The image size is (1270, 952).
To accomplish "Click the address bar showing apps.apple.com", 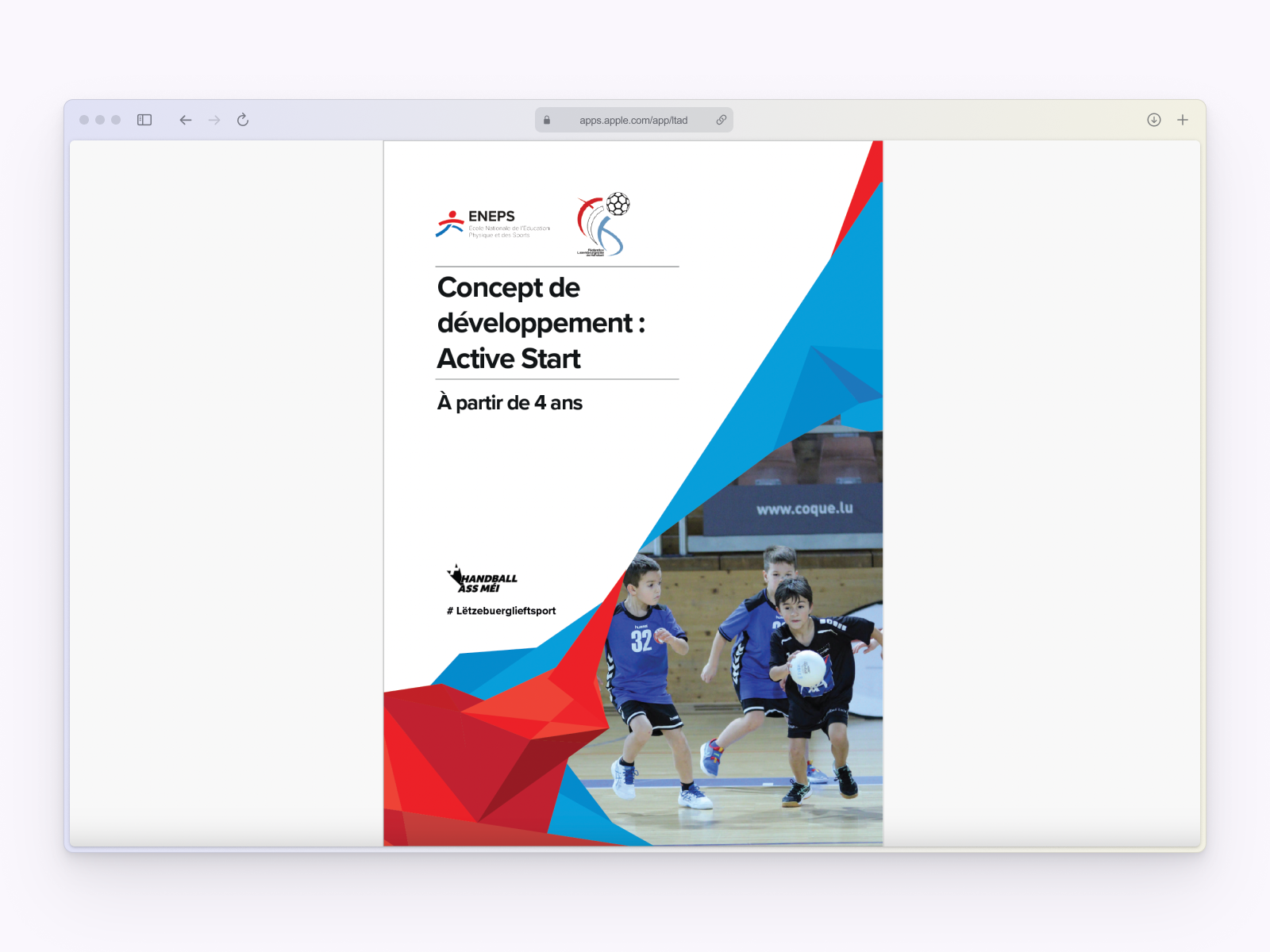I will [x=633, y=120].
